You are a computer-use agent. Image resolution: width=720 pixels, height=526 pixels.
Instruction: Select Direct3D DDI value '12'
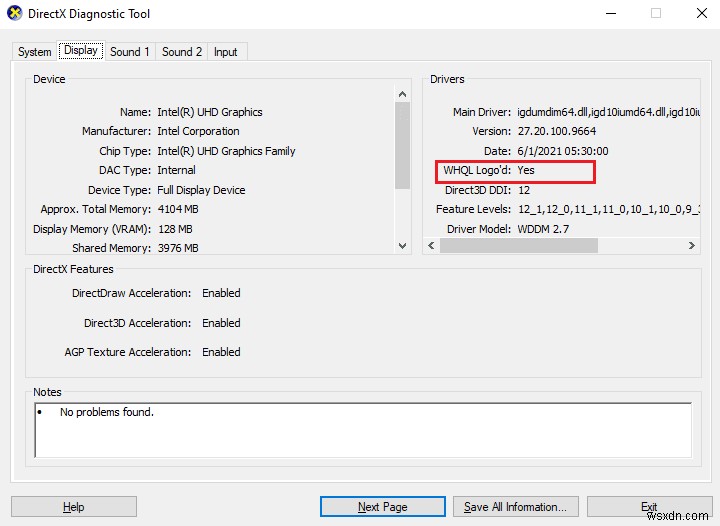524,190
